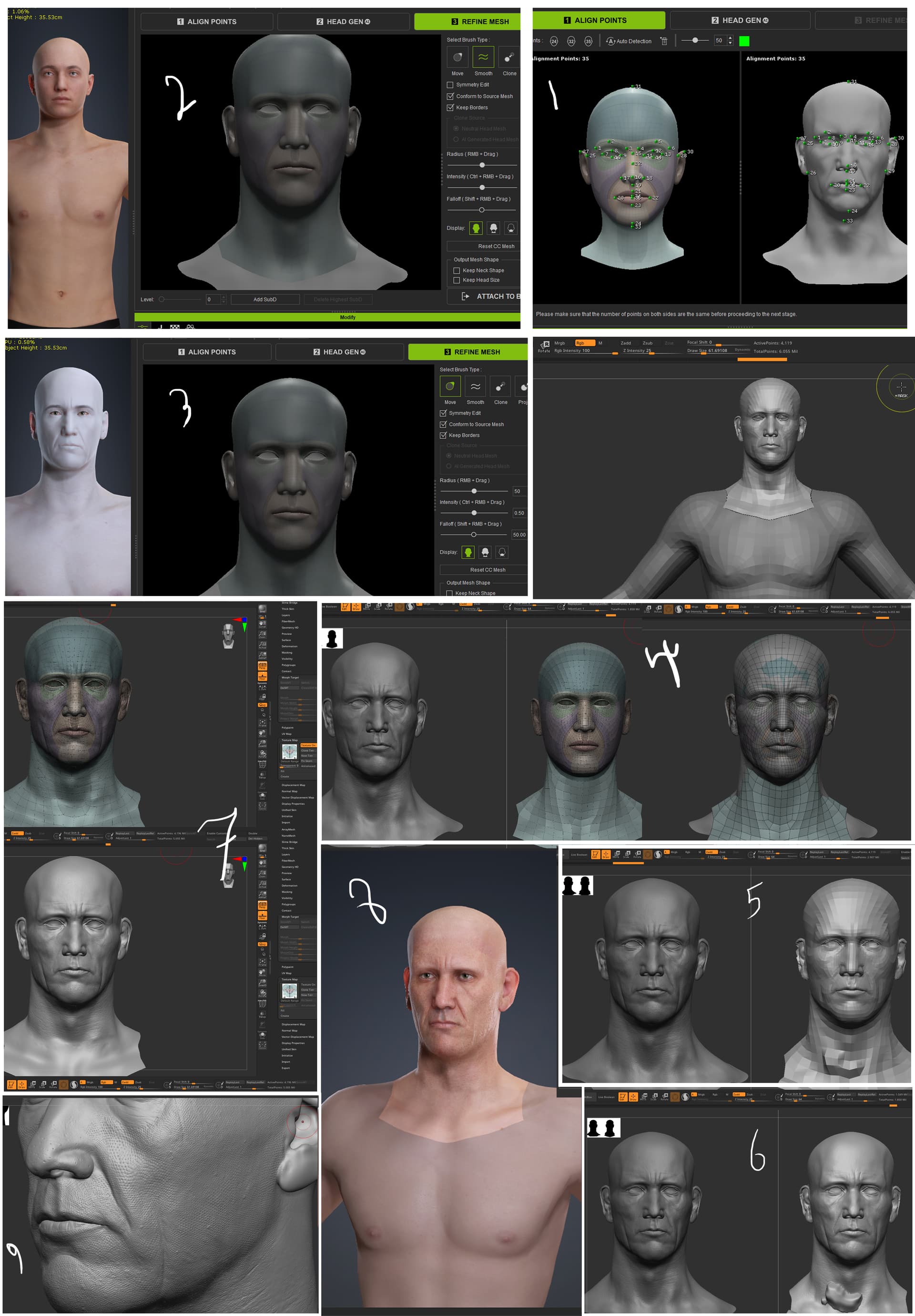Uncheck the ticked Symmetry Edit checkbox
Image resolution: width=915 pixels, height=1316 pixels.
point(443,413)
